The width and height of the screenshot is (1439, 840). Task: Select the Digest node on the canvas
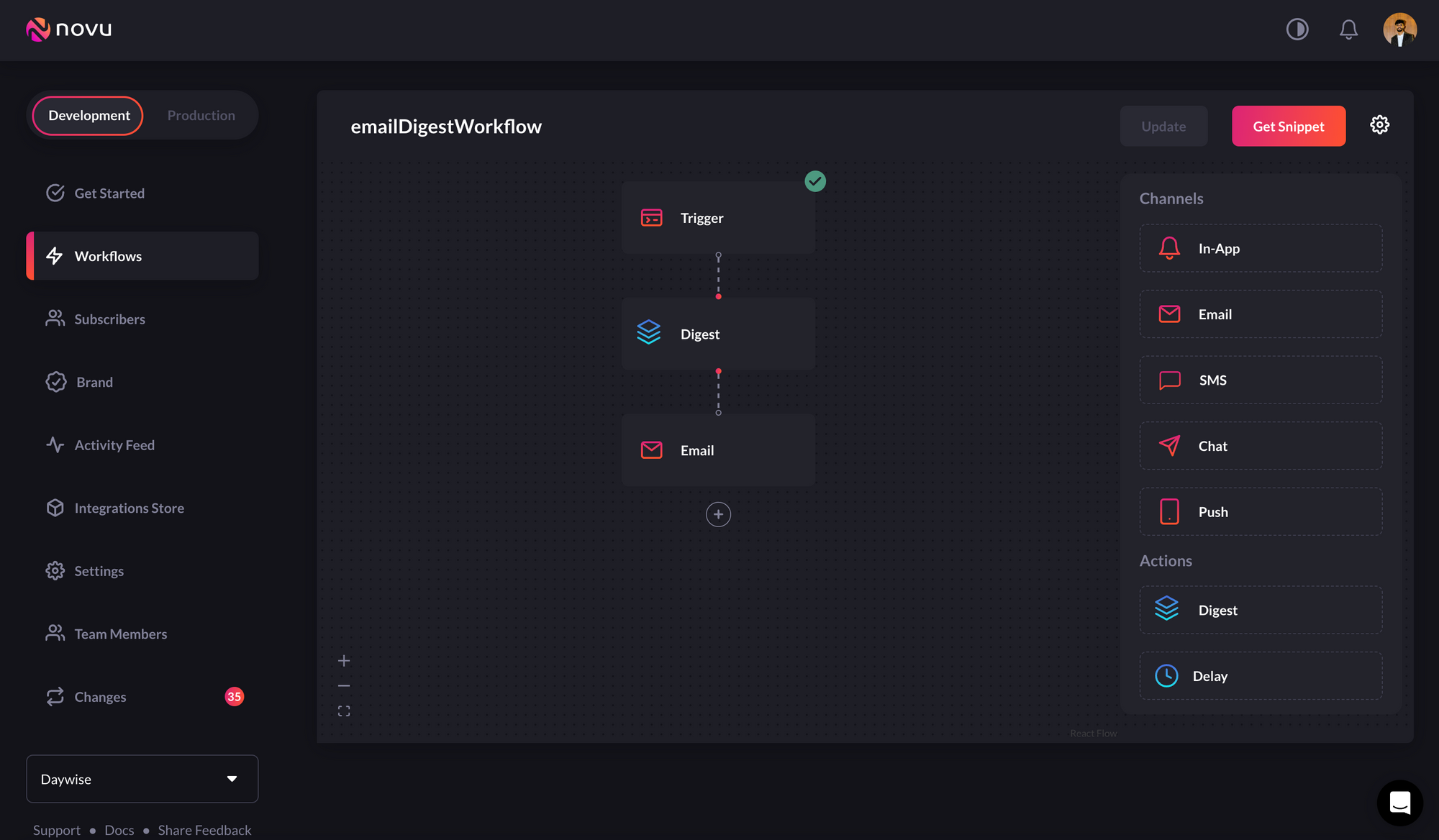[718, 334]
